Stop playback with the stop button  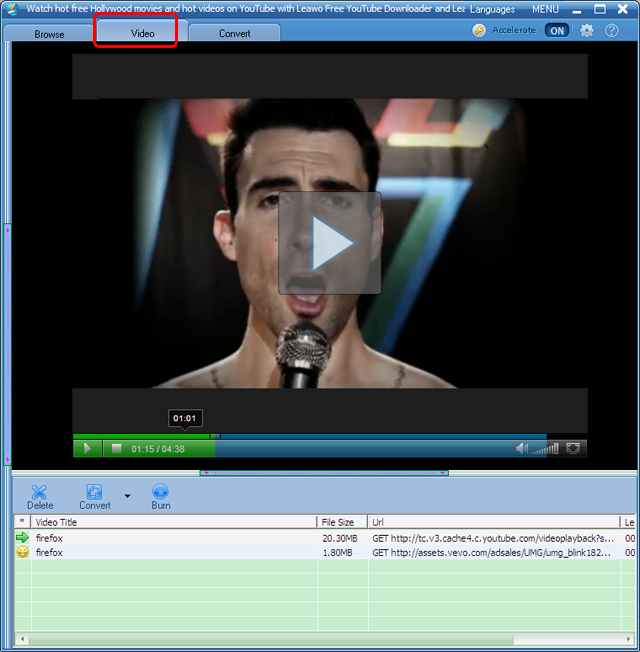[116, 449]
